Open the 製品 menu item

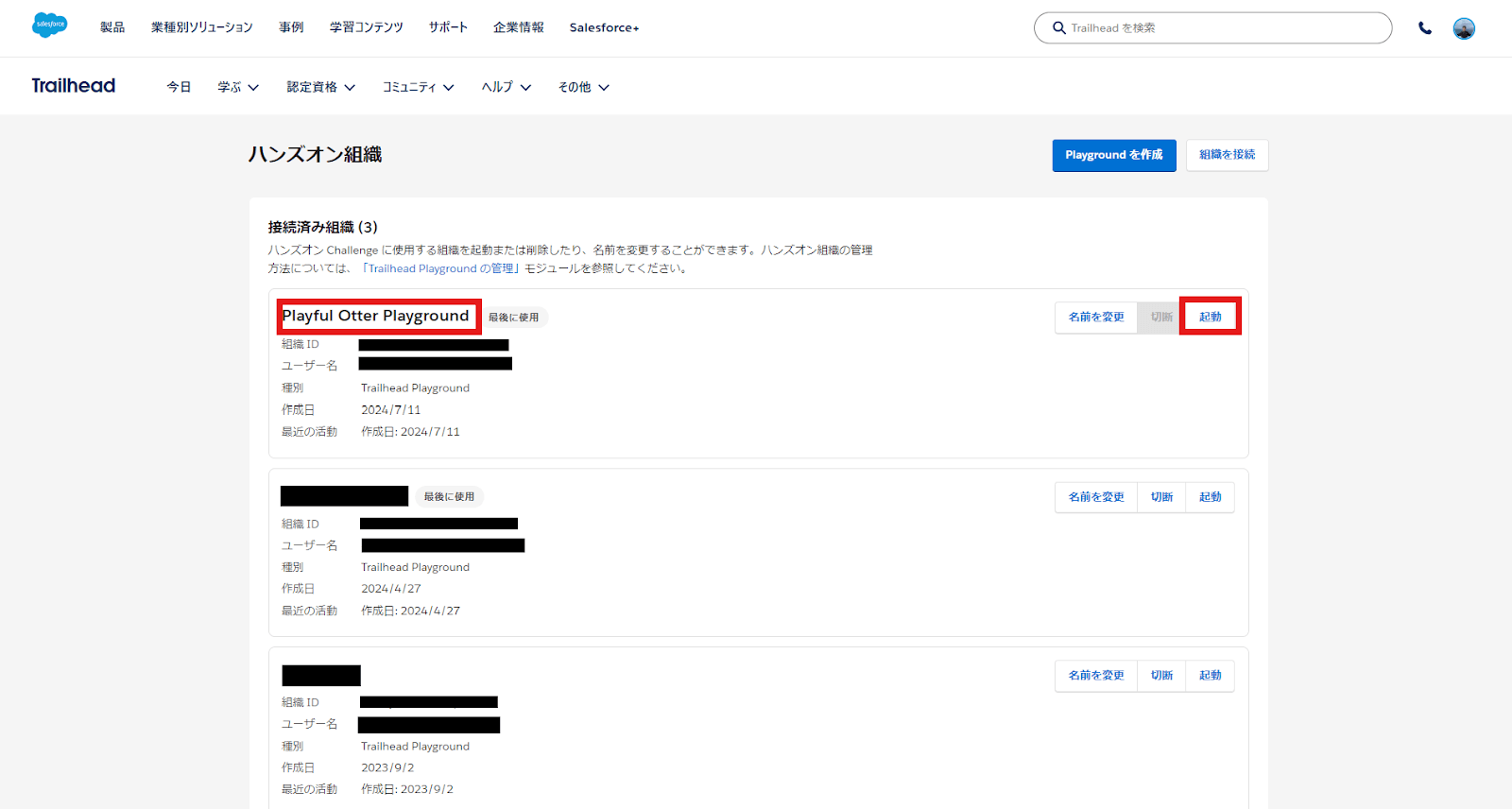(x=112, y=27)
